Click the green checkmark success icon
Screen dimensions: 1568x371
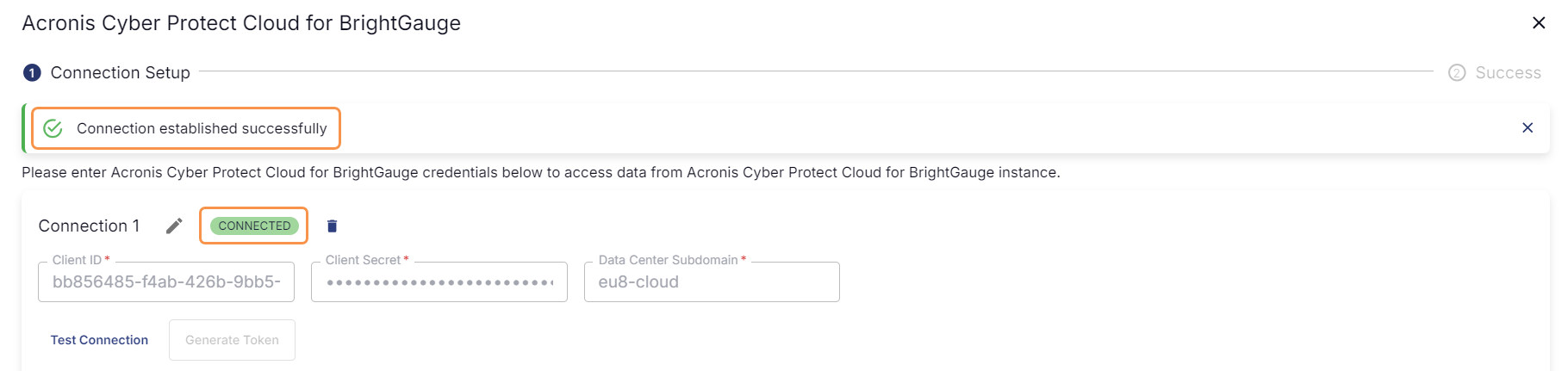coord(53,128)
